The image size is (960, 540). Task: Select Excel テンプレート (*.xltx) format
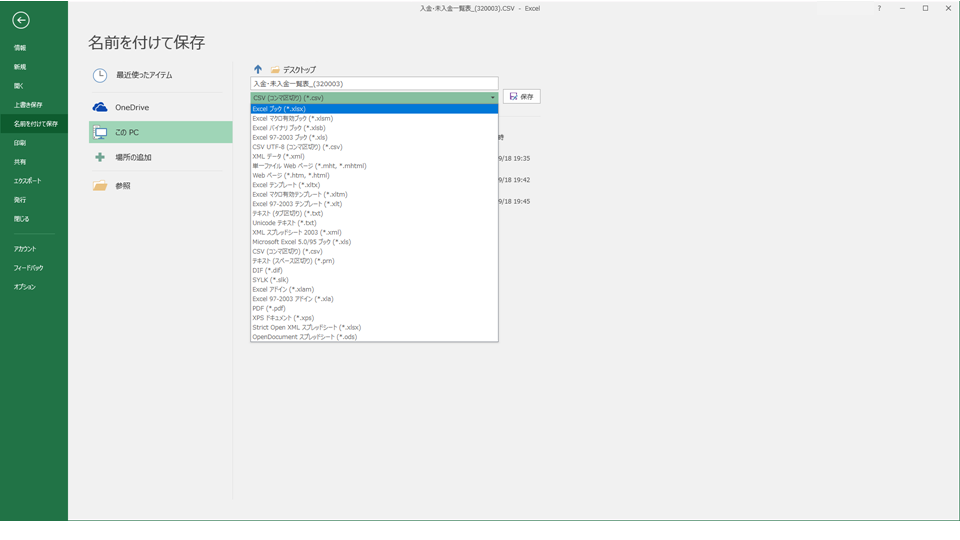(x=374, y=185)
